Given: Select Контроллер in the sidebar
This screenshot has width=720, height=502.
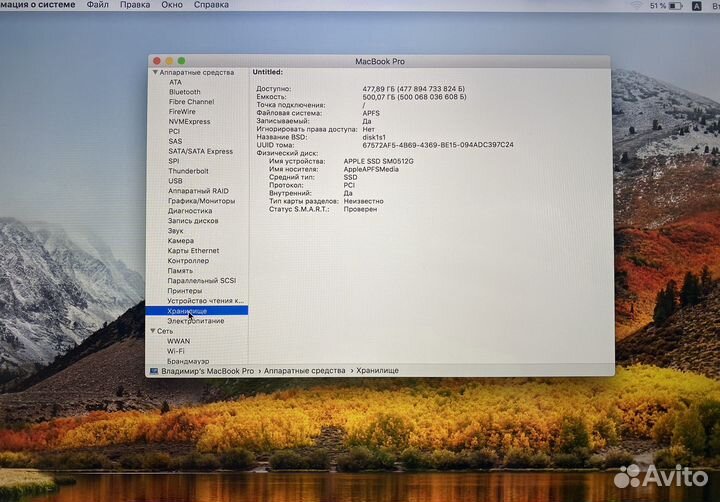Looking at the screenshot, I should click(188, 260).
